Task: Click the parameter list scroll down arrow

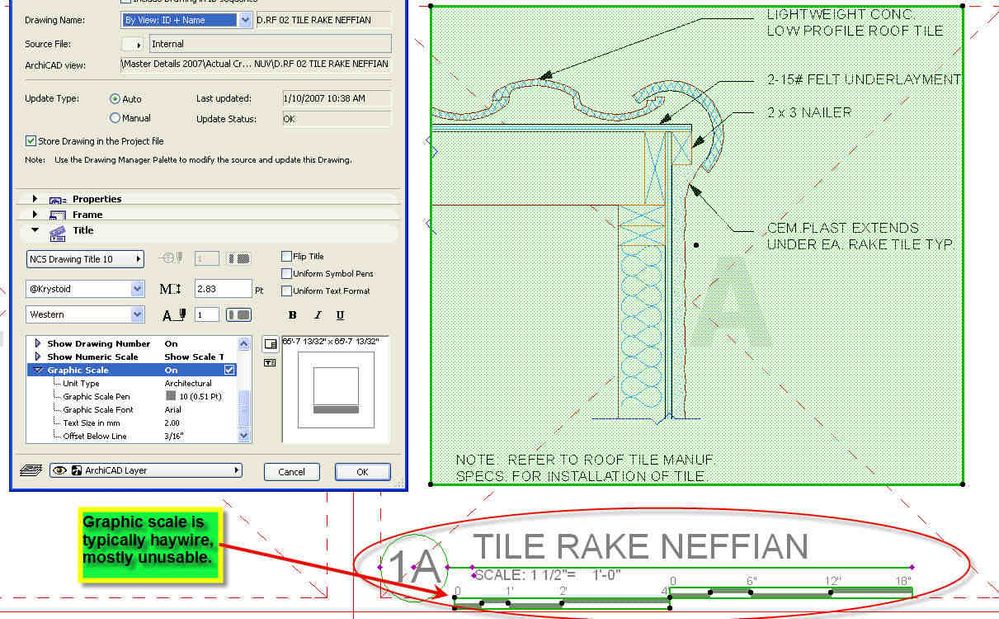Action: click(244, 436)
